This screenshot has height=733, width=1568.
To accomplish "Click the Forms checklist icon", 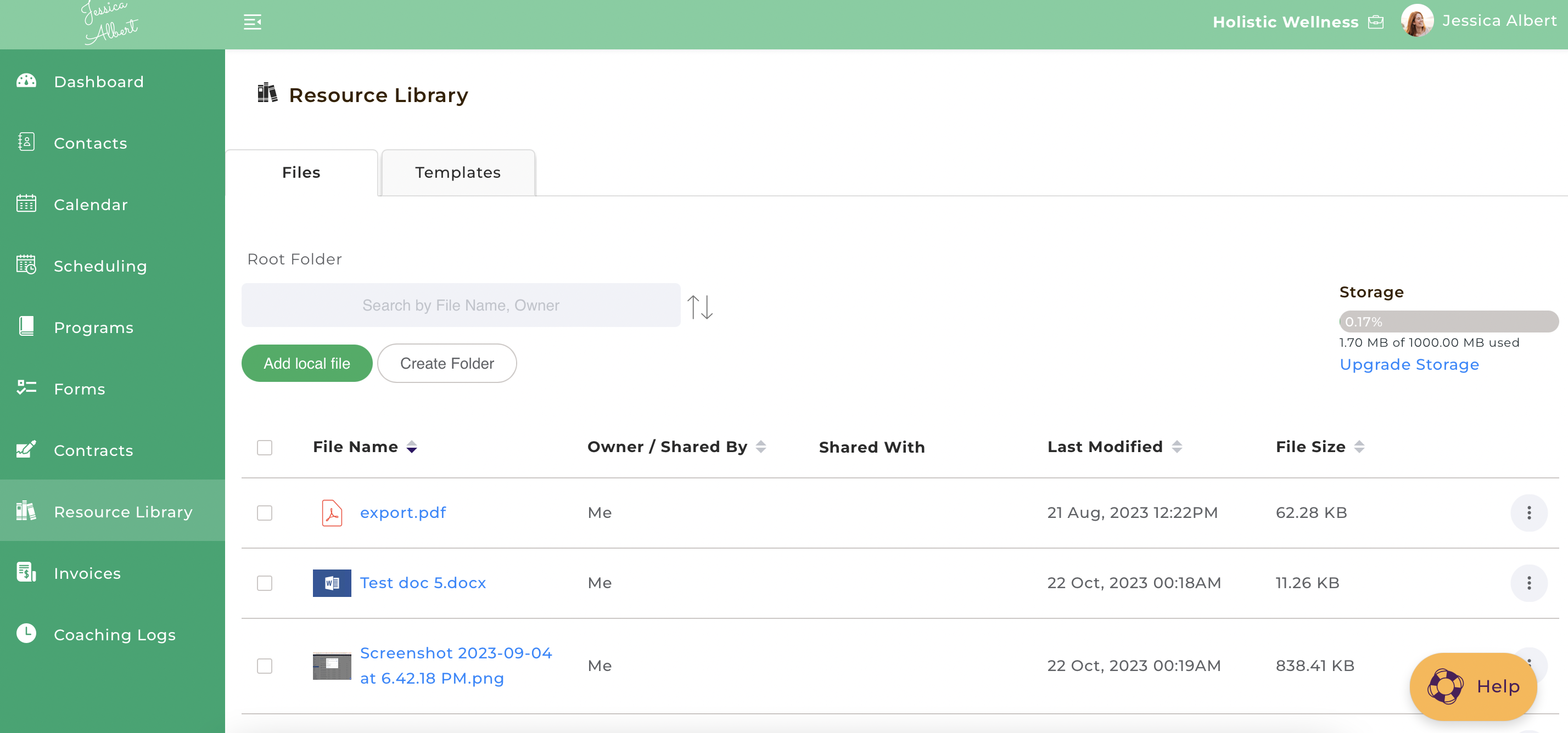I will [26, 388].
